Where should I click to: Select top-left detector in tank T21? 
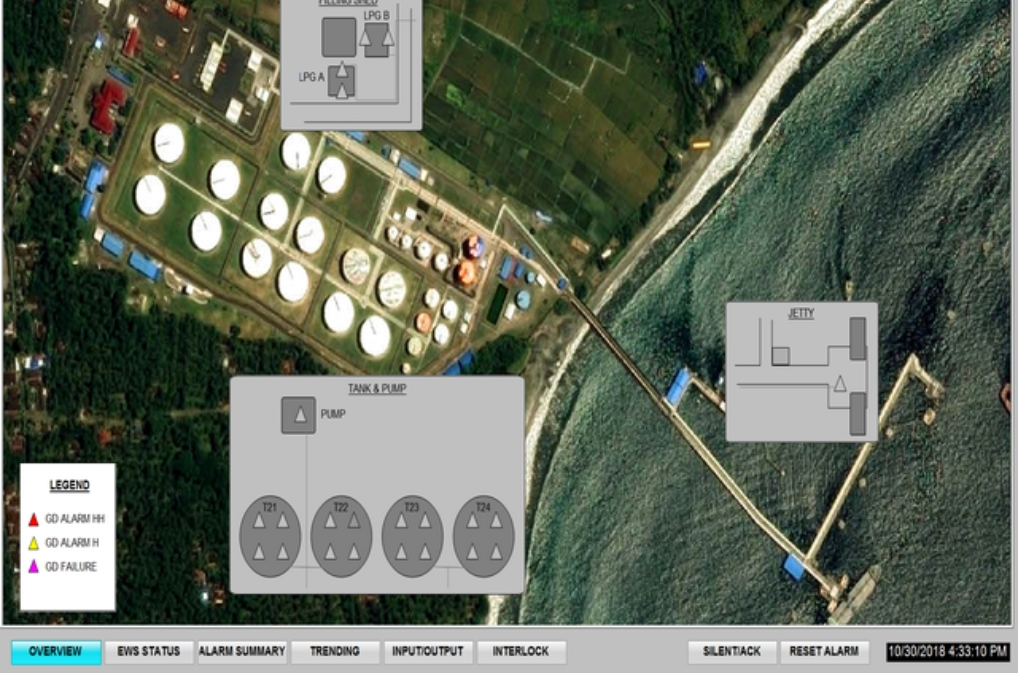(x=259, y=521)
